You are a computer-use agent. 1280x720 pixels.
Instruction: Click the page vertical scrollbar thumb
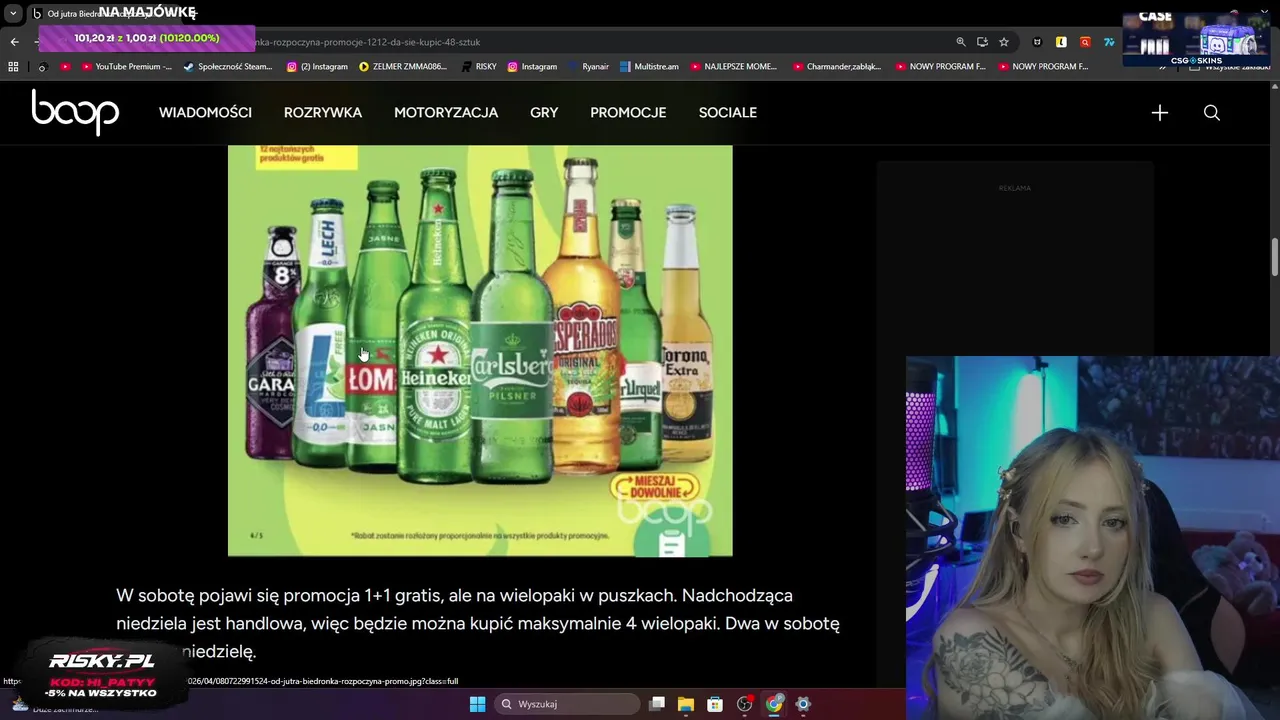tap(1275, 257)
